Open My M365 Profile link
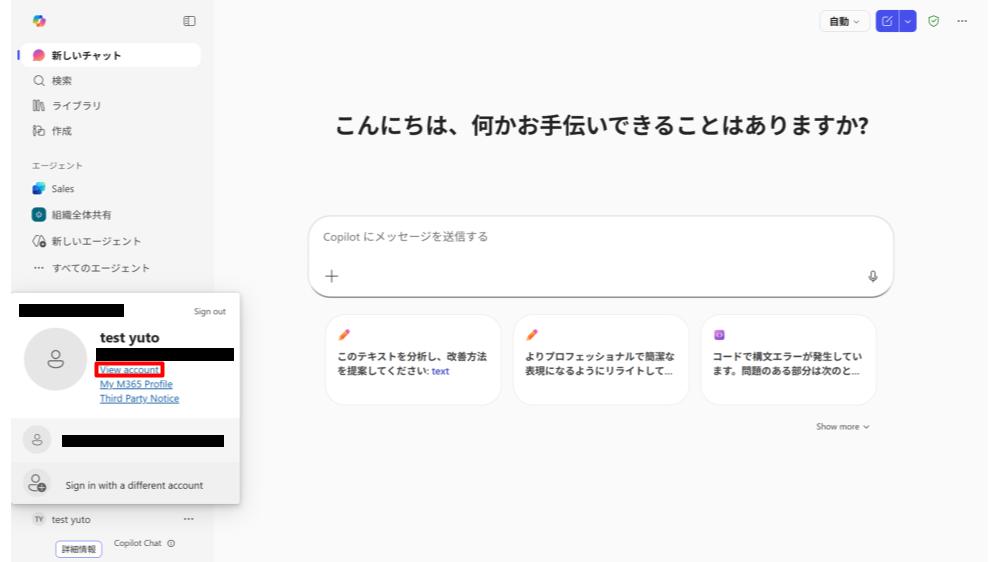999x562 pixels. pos(136,384)
